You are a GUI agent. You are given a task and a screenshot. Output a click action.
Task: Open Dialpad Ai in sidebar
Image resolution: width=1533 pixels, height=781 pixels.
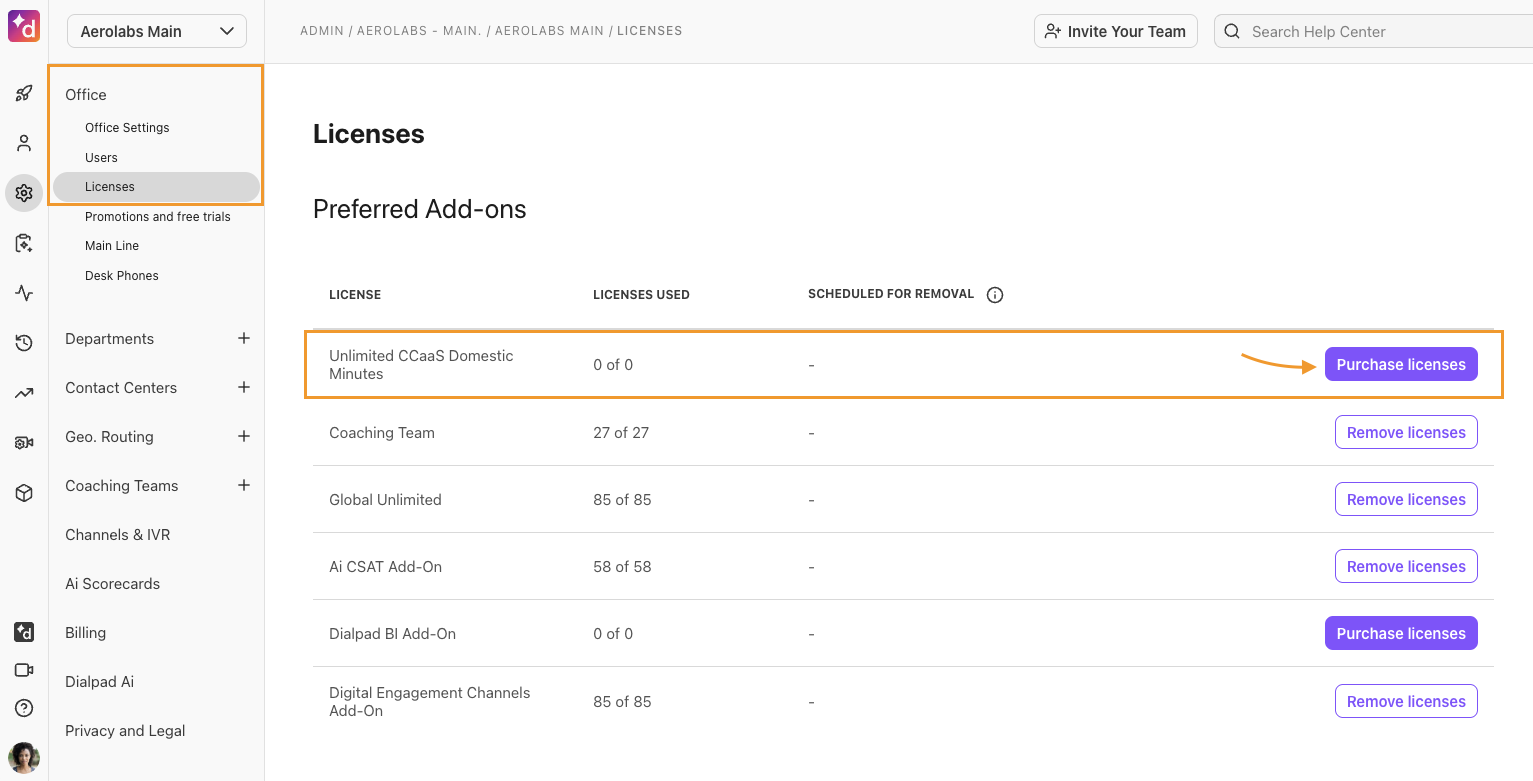coord(100,682)
